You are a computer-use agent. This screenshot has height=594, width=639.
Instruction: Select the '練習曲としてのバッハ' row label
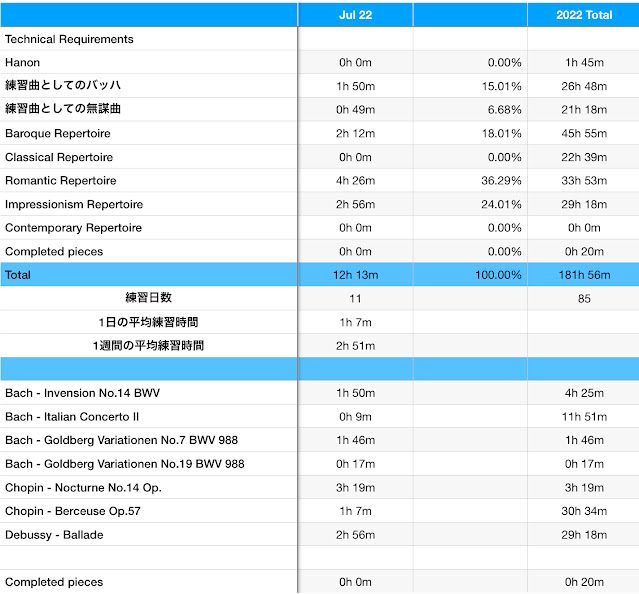pos(63,86)
